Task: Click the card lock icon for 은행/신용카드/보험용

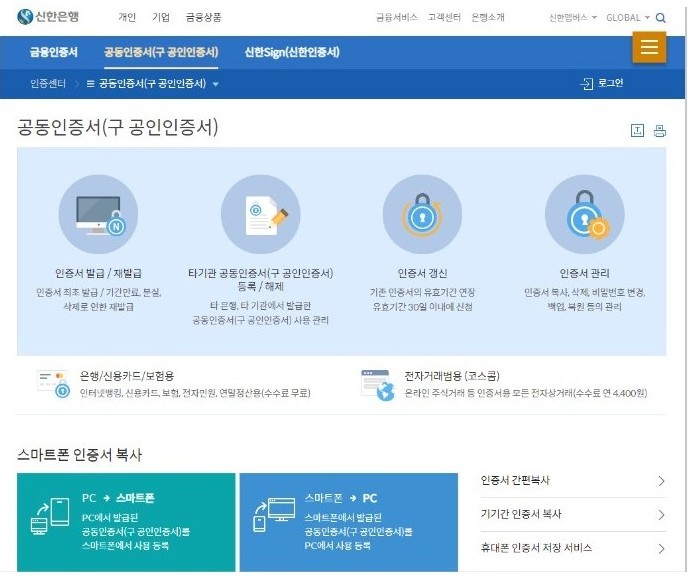Action: click(x=53, y=383)
